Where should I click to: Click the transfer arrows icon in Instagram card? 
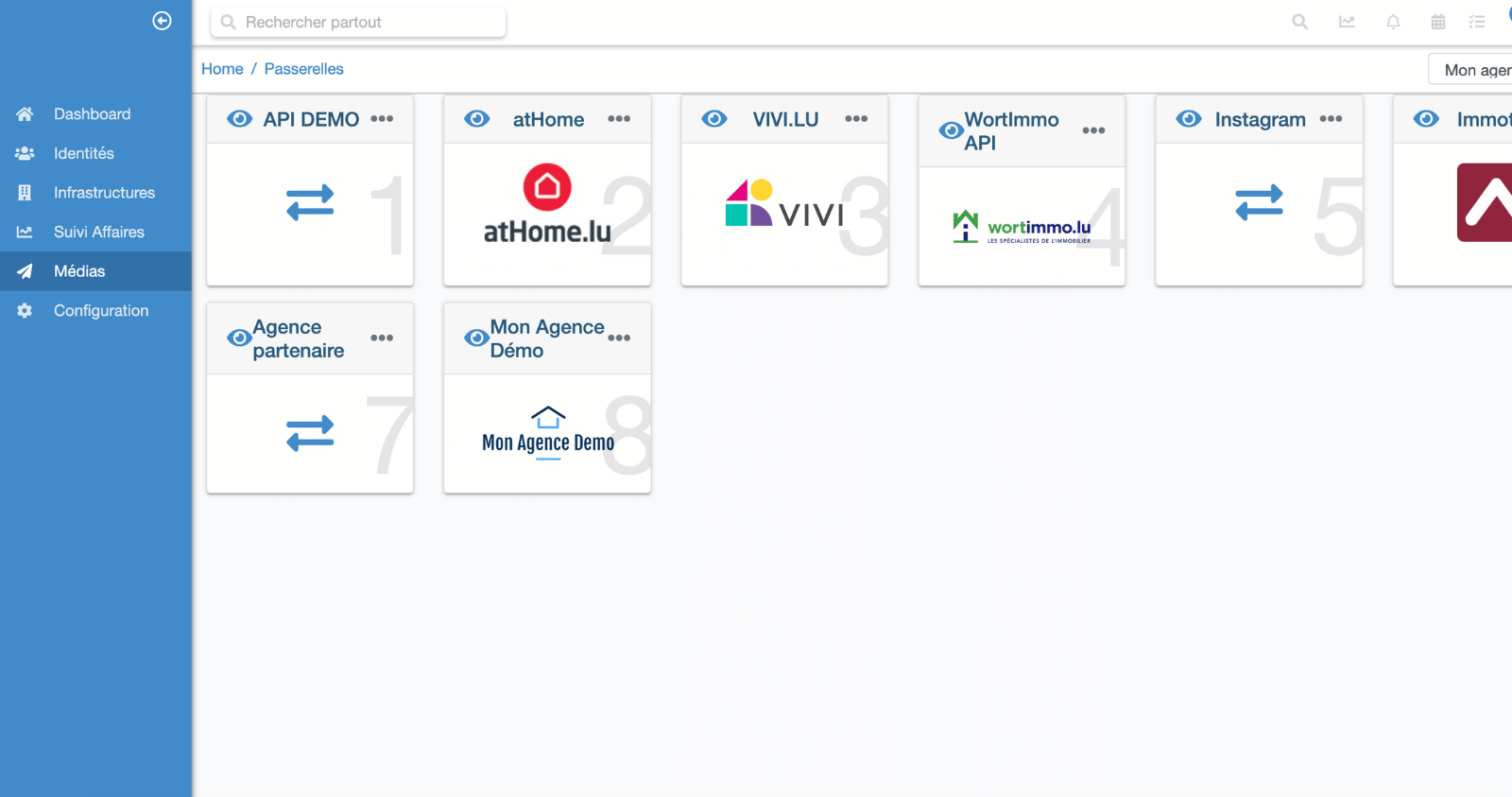[1259, 202]
